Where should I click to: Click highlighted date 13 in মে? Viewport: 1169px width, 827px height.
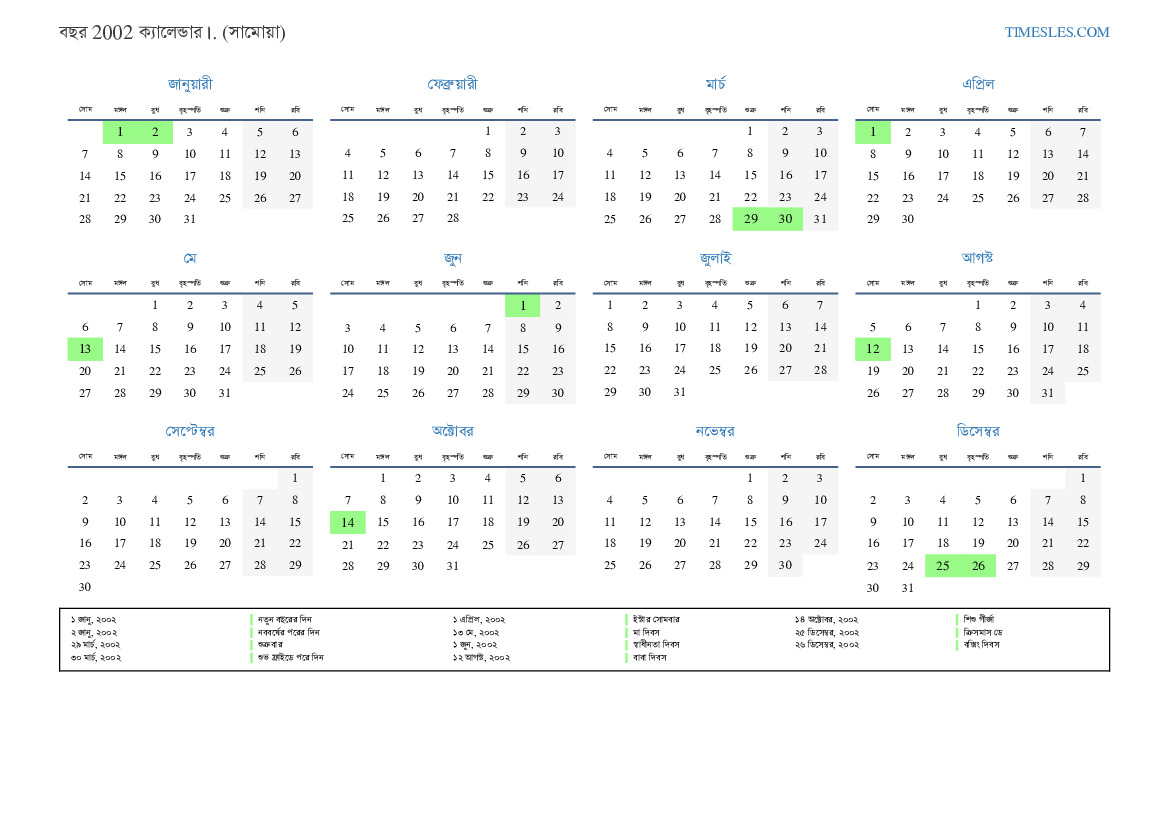click(x=85, y=349)
